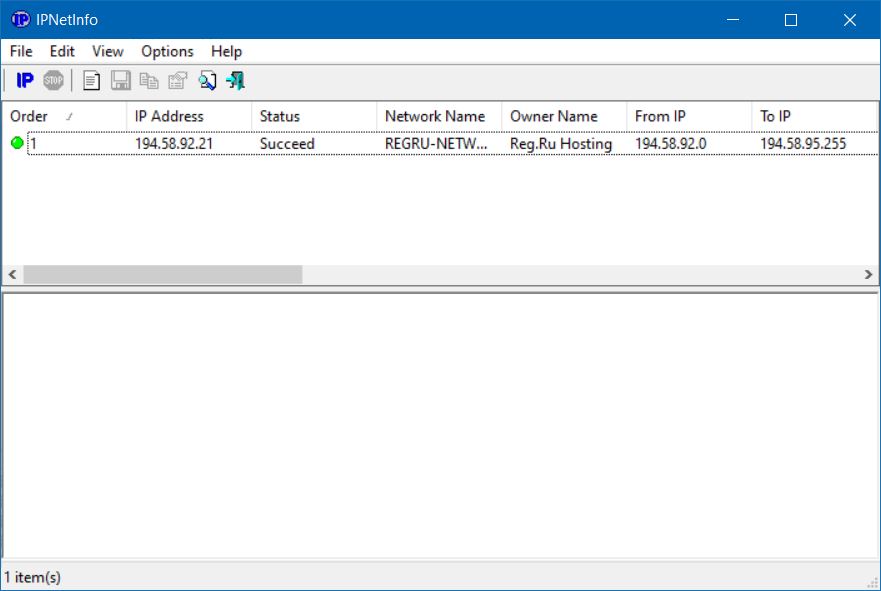Image resolution: width=881 pixels, height=591 pixels.
Task: Sort by the From IP column header
Action: [x=689, y=116]
